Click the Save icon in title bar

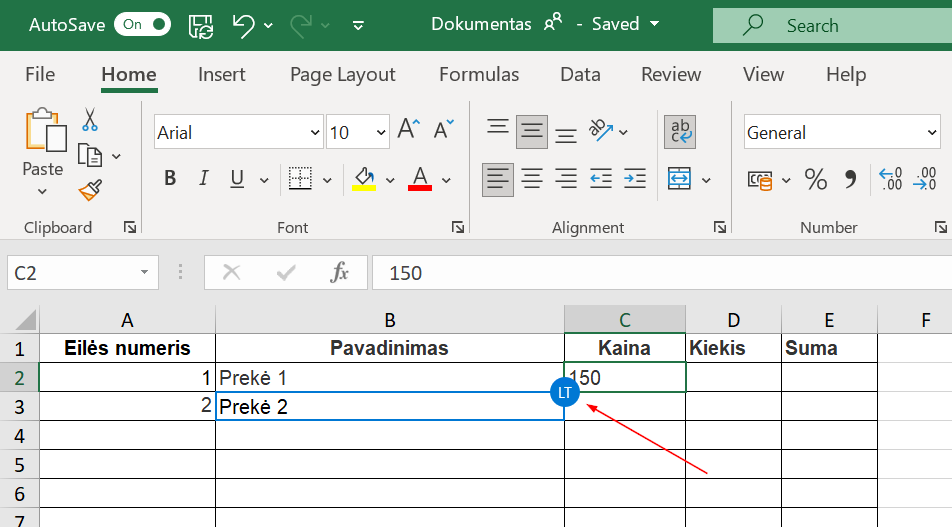201,25
